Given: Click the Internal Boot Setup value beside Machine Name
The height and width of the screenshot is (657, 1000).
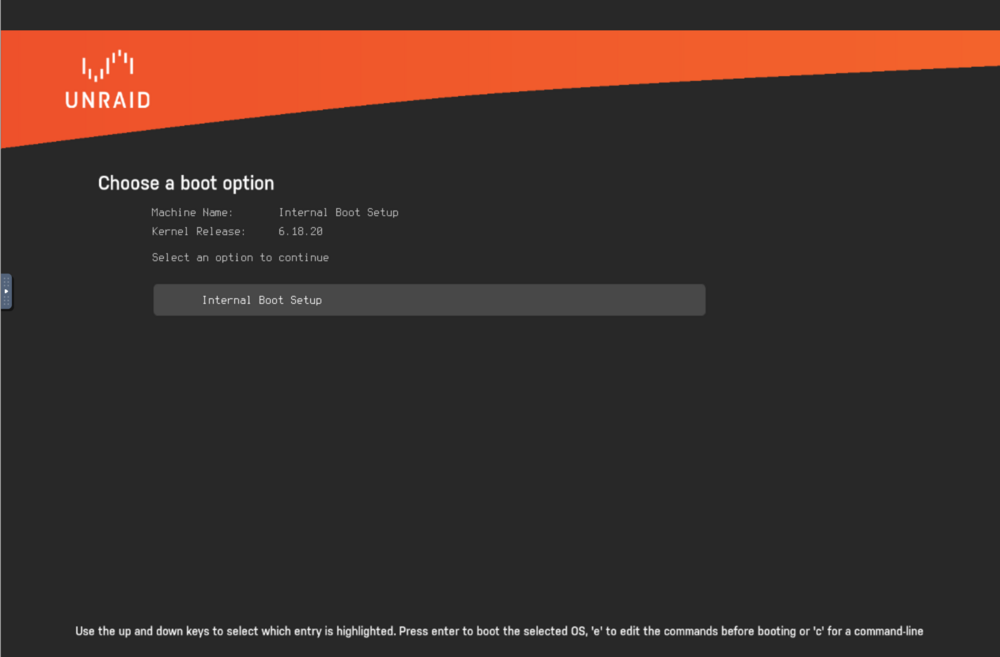Looking at the screenshot, I should [339, 212].
